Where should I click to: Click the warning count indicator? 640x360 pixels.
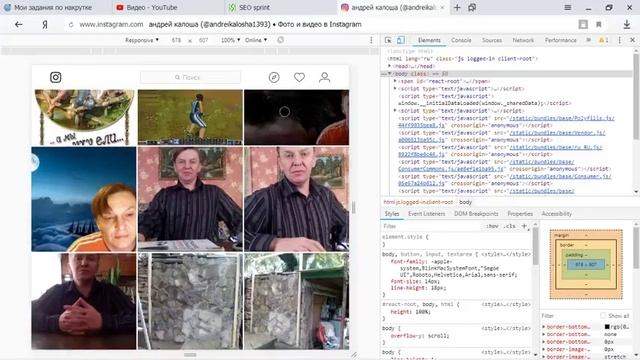click(604, 40)
